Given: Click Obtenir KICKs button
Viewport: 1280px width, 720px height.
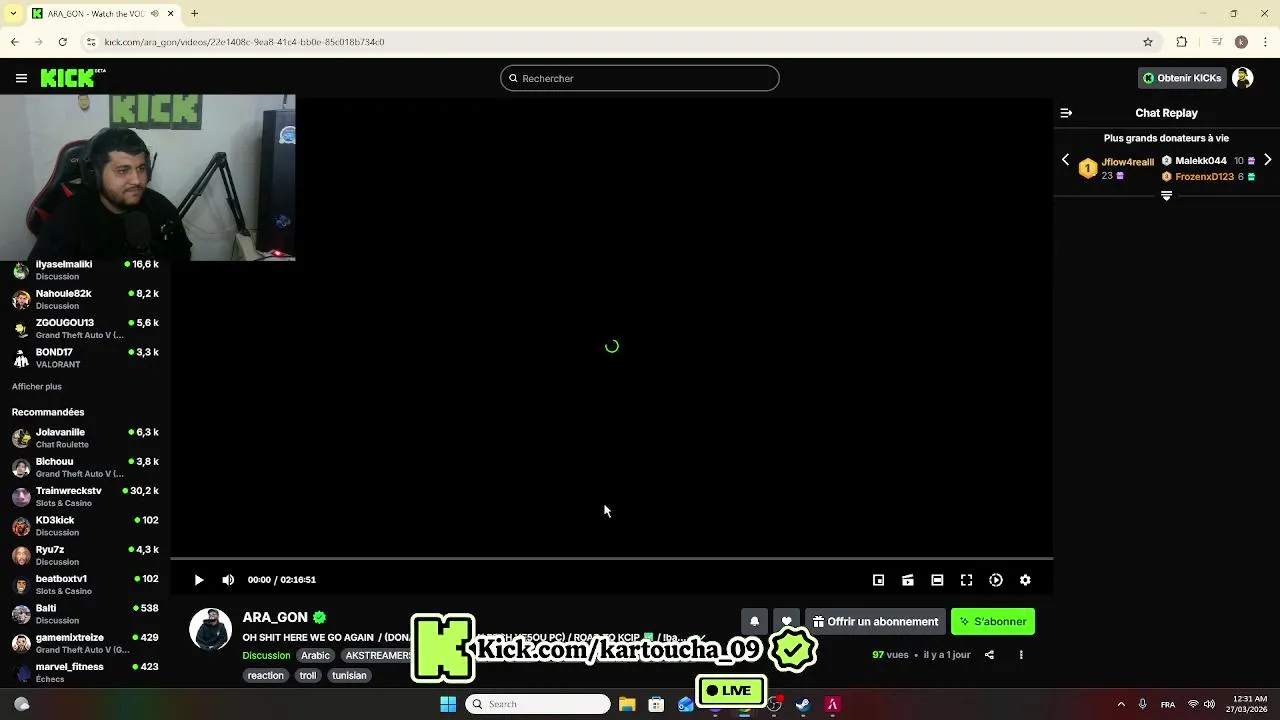Looking at the screenshot, I should click(1182, 78).
